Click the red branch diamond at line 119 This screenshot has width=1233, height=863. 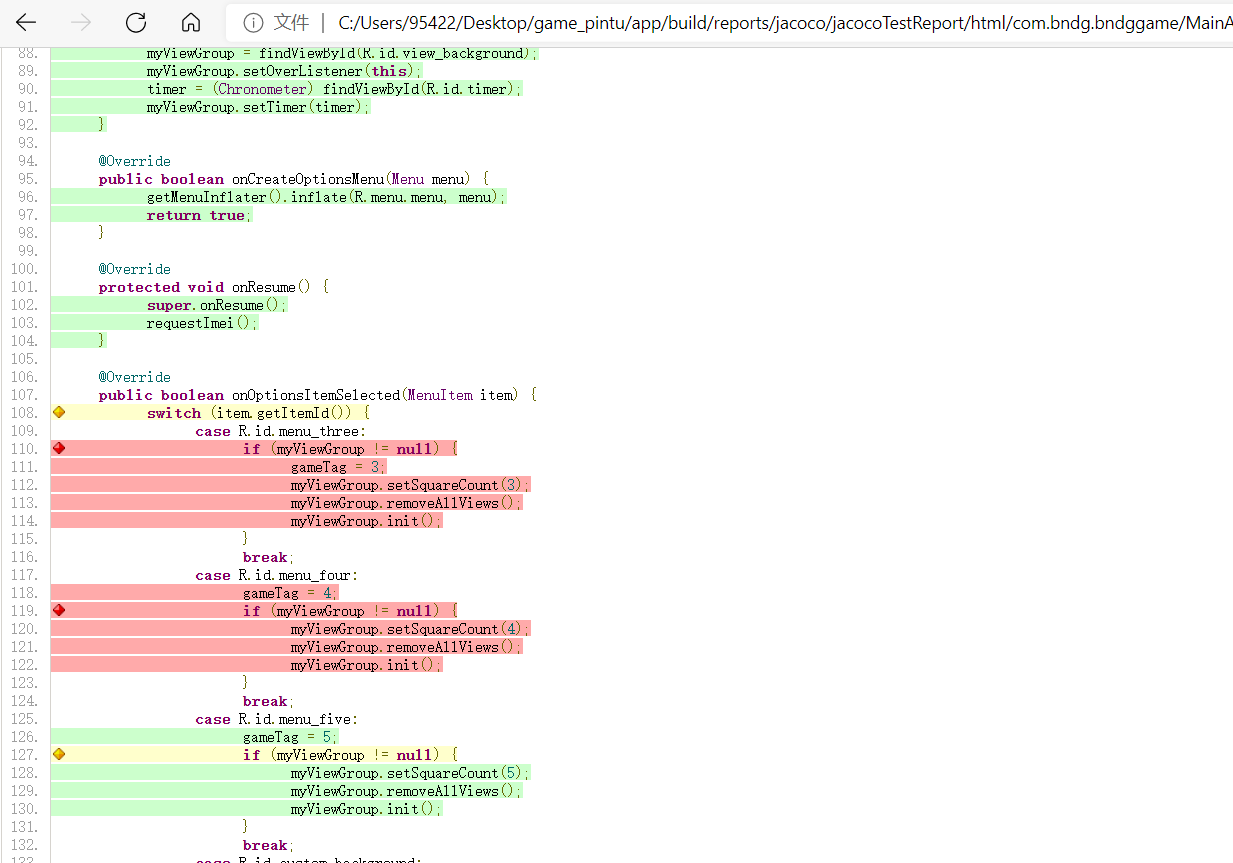(58, 610)
